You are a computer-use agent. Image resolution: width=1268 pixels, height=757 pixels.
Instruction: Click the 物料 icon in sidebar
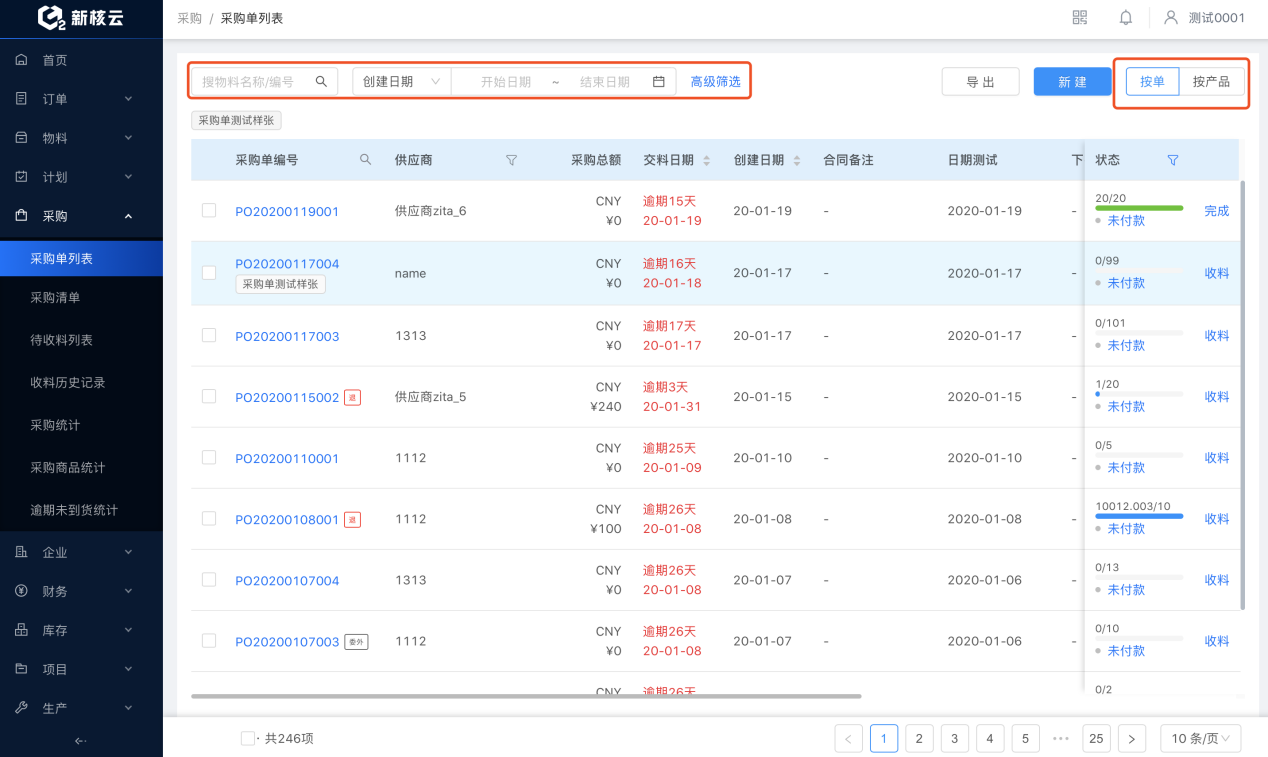[x=22, y=138]
